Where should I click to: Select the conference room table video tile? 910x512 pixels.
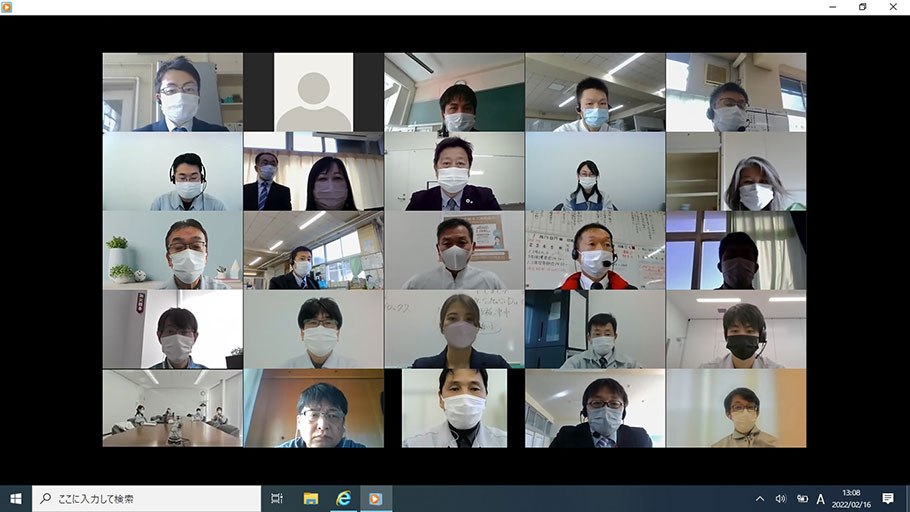[x=172, y=408]
